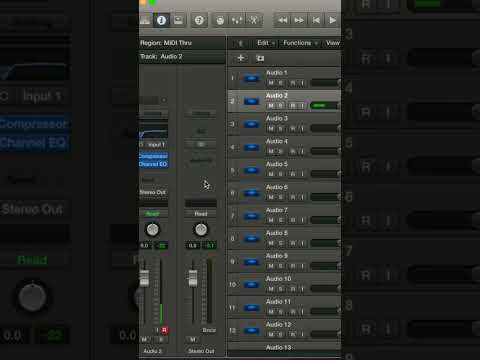Mute the Audio 10 track
Image resolution: width=480 pixels, height=360 pixels.
pyautogui.click(x=271, y=289)
